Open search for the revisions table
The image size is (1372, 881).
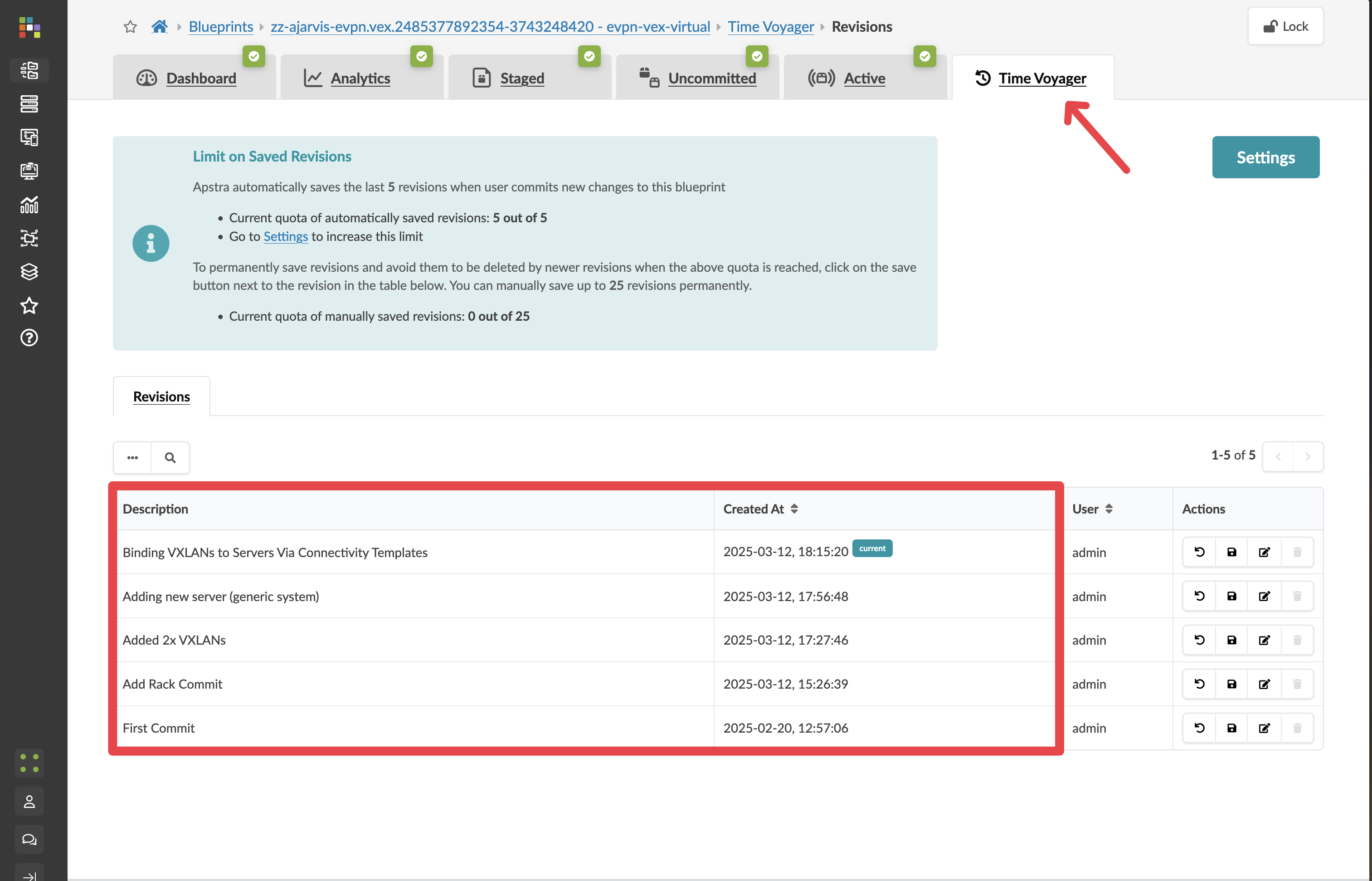point(170,458)
